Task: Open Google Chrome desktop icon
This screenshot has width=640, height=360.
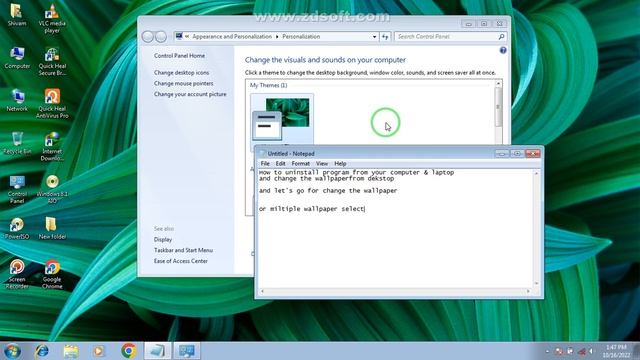Action: coord(52,274)
